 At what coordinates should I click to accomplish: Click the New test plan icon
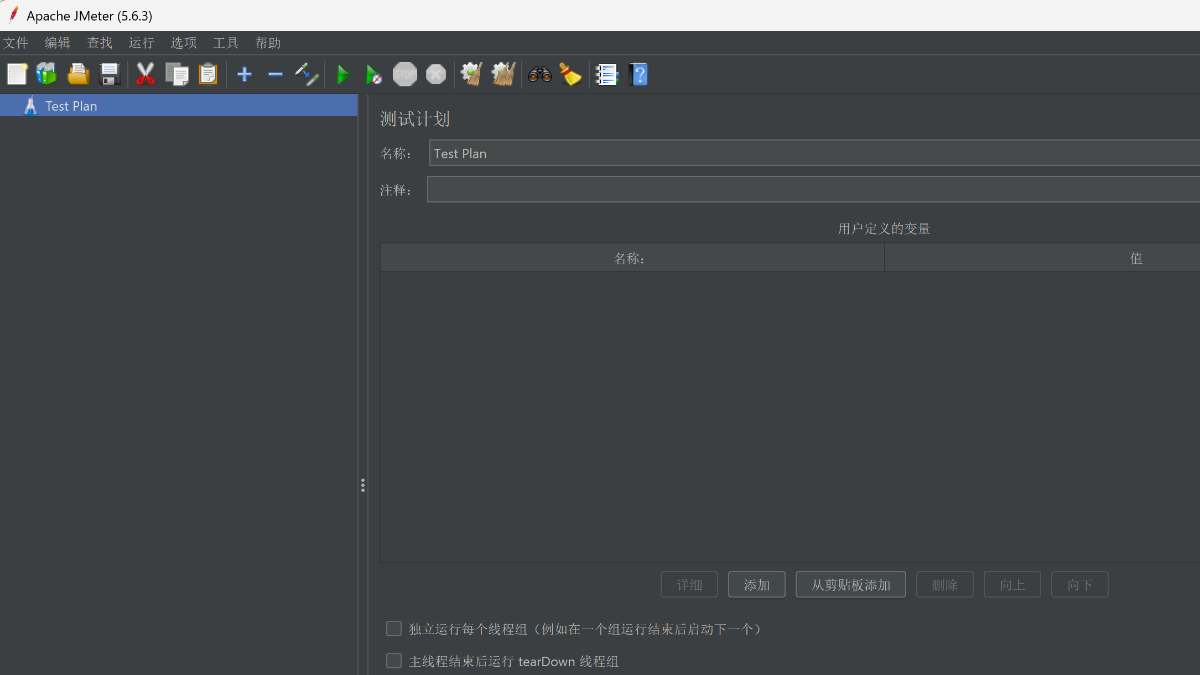[16, 74]
